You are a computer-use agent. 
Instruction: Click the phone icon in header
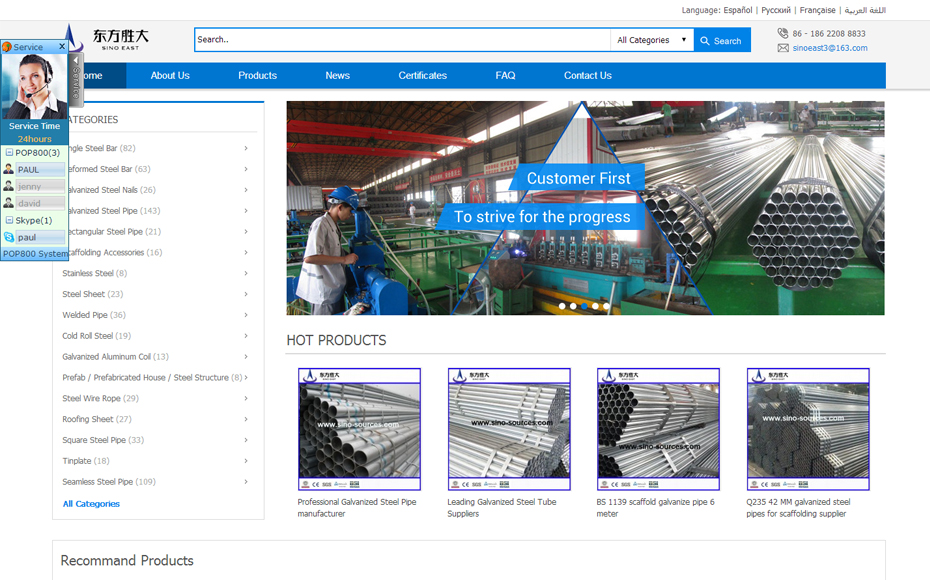click(783, 33)
